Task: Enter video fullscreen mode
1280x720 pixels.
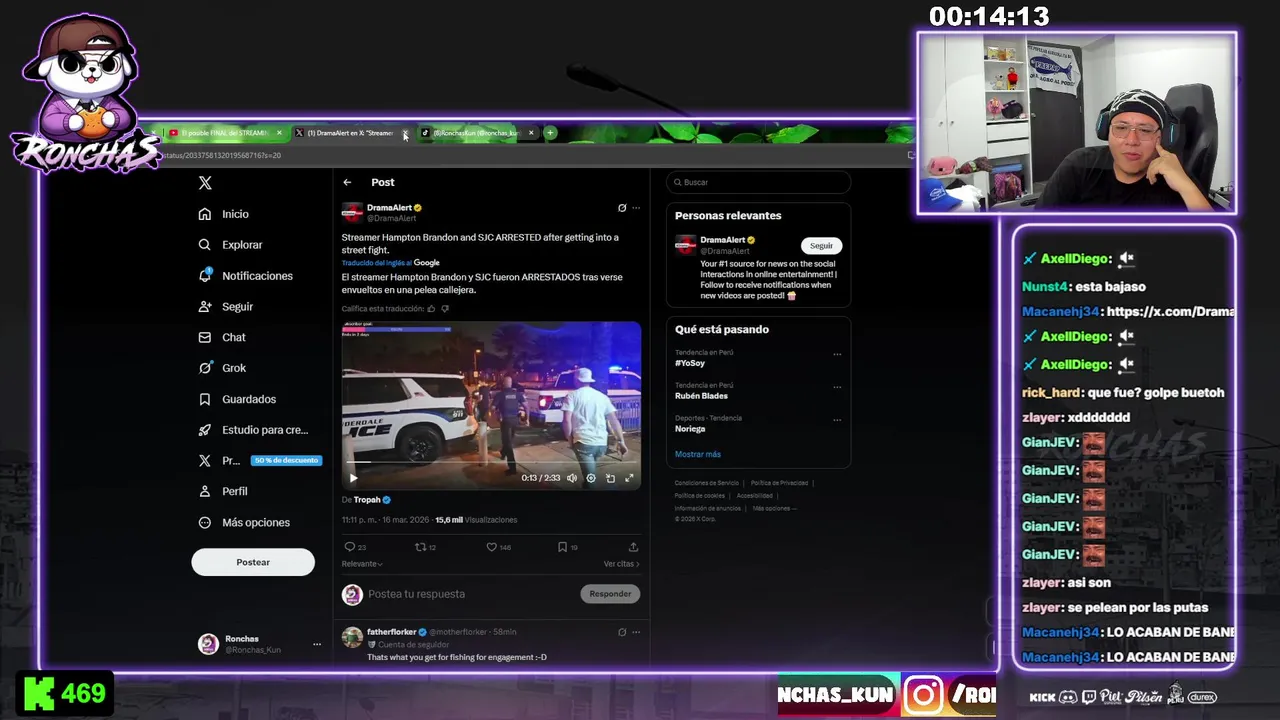Action: click(x=629, y=478)
